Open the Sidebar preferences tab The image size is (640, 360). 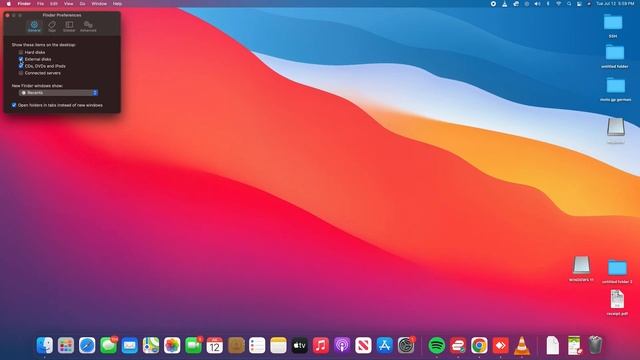[x=69, y=27]
